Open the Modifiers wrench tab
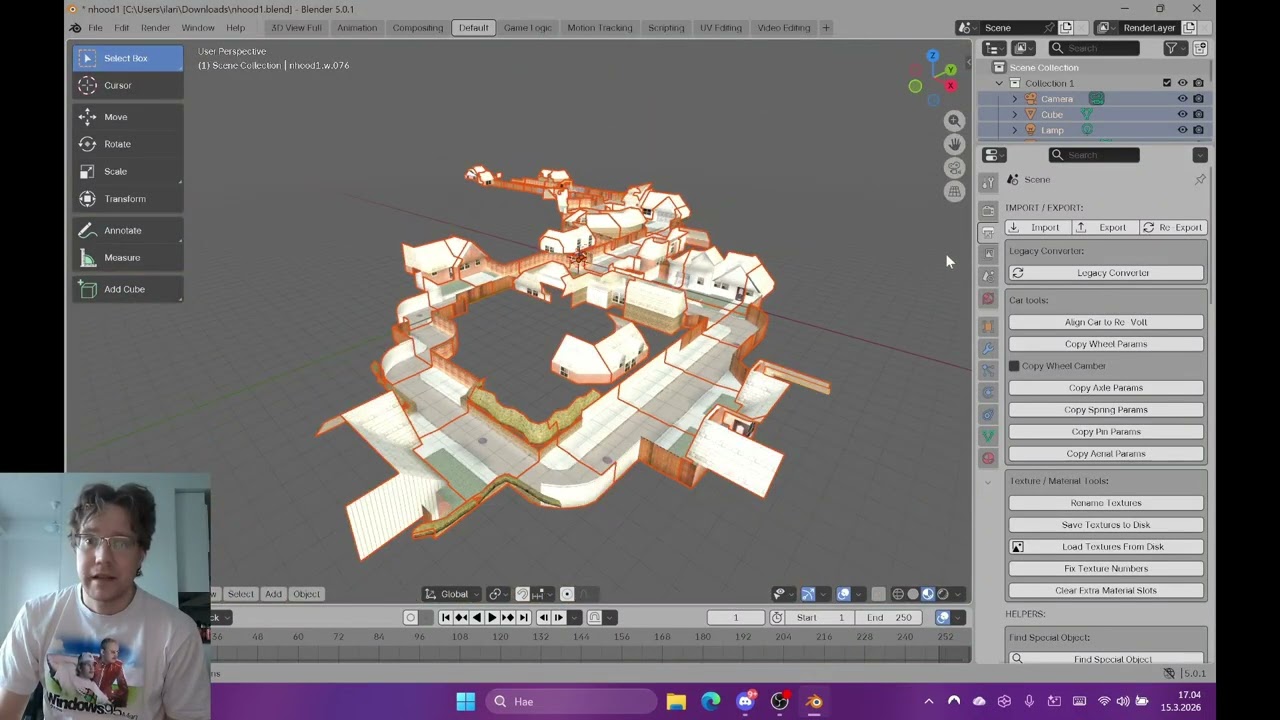1280x720 pixels. [x=988, y=348]
